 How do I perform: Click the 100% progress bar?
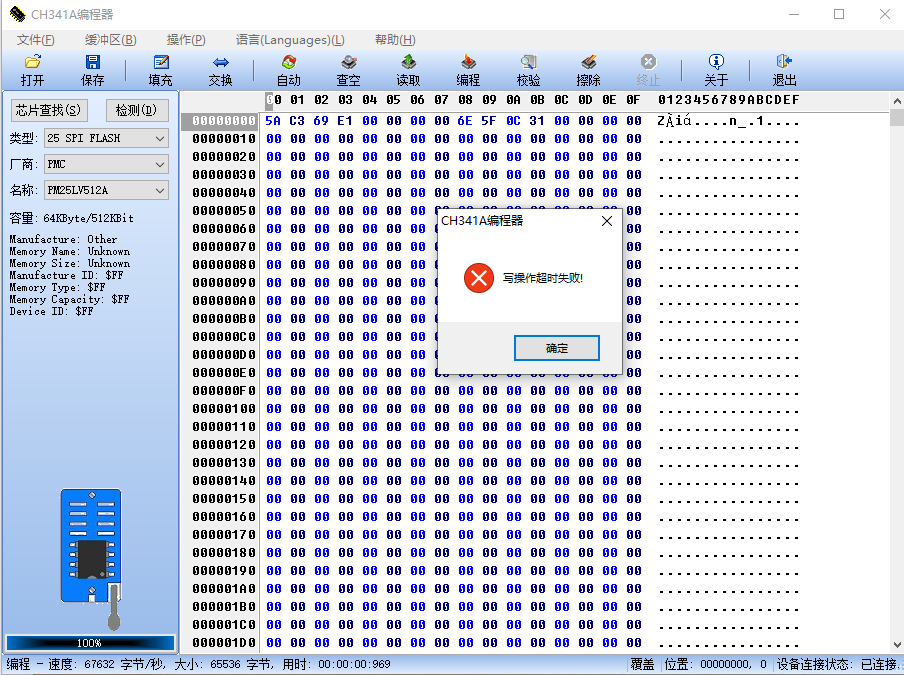coord(90,643)
